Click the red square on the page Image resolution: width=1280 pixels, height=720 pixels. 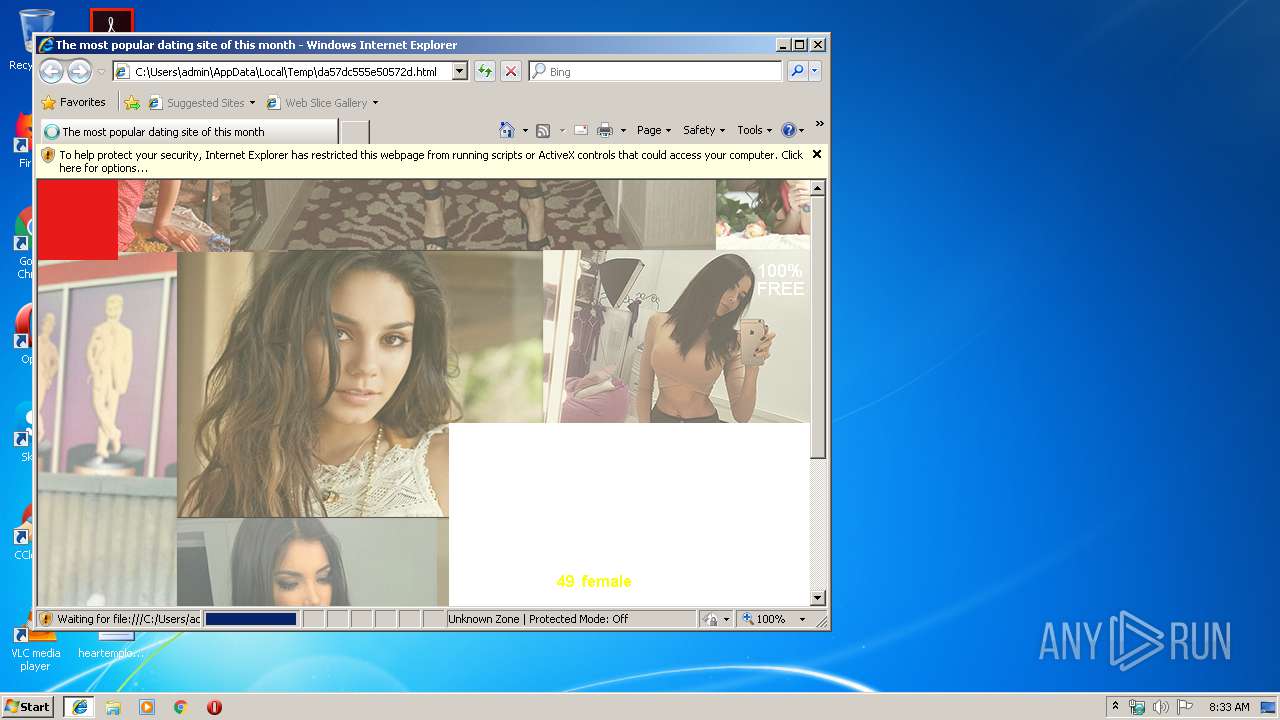pyautogui.click(x=77, y=220)
